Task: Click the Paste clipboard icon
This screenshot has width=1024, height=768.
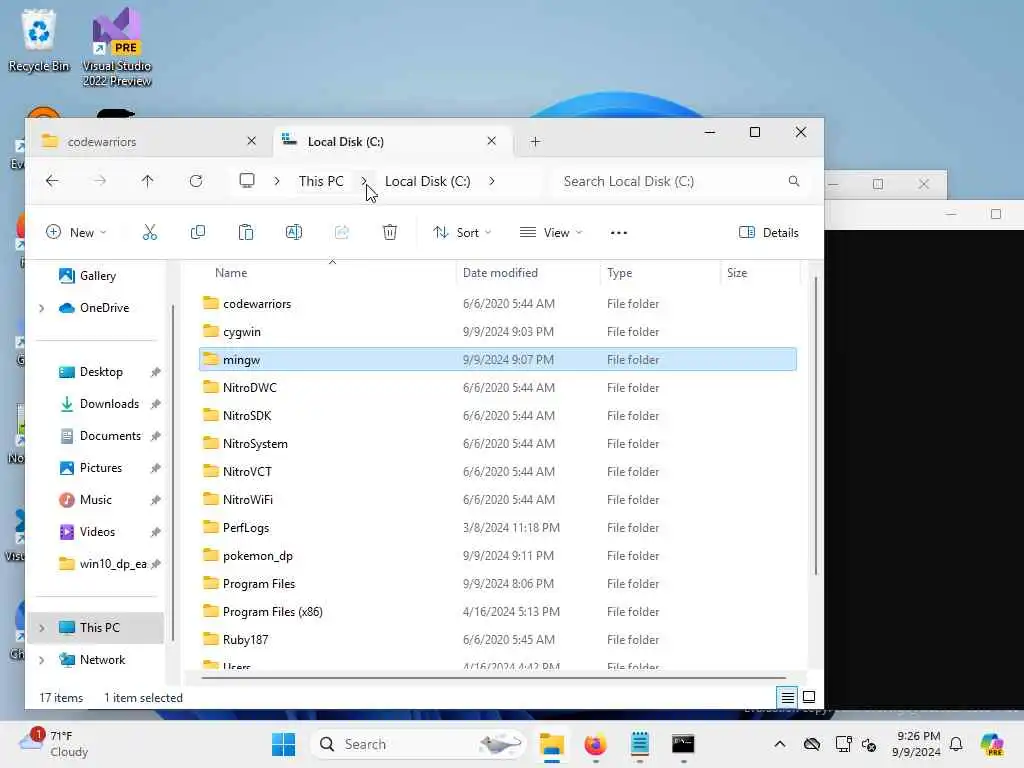Action: click(x=246, y=232)
